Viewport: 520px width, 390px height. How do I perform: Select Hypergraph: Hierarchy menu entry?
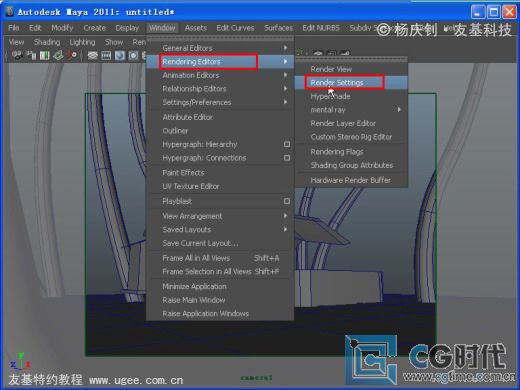(x=200, y=144)
